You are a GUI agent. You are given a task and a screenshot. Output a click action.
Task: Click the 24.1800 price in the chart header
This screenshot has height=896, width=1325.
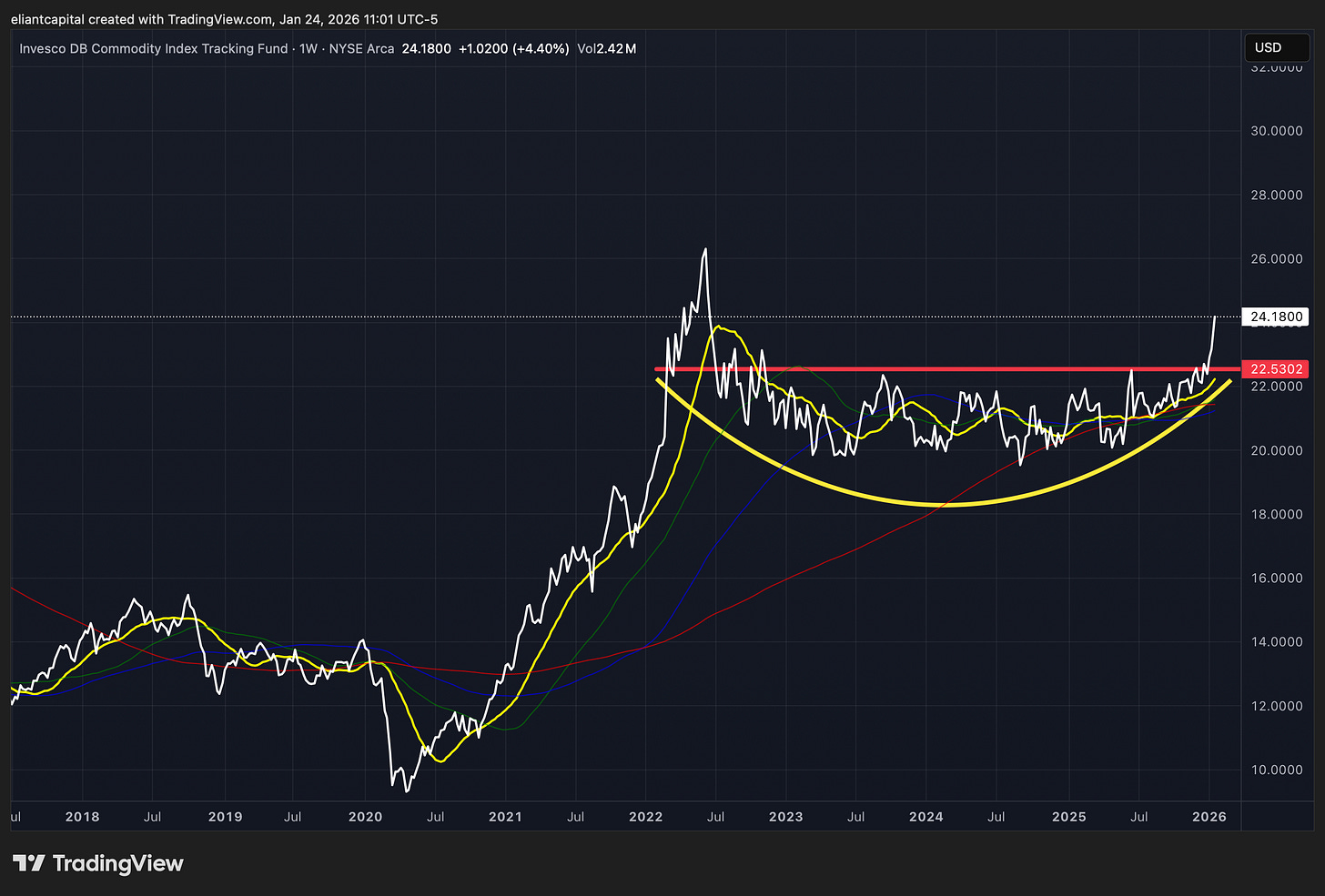click(426, 48)
